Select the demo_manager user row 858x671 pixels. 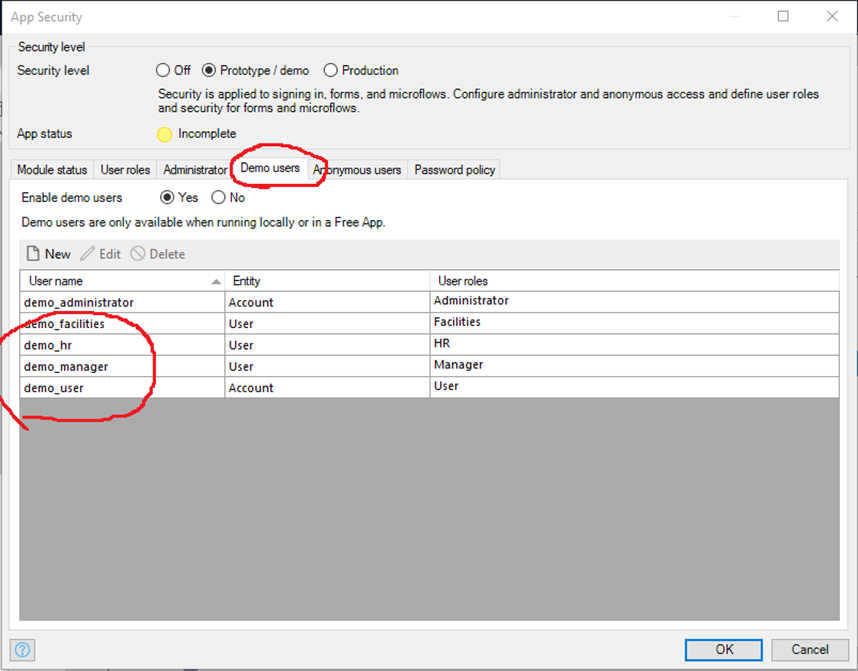click(x=429, y=366)
